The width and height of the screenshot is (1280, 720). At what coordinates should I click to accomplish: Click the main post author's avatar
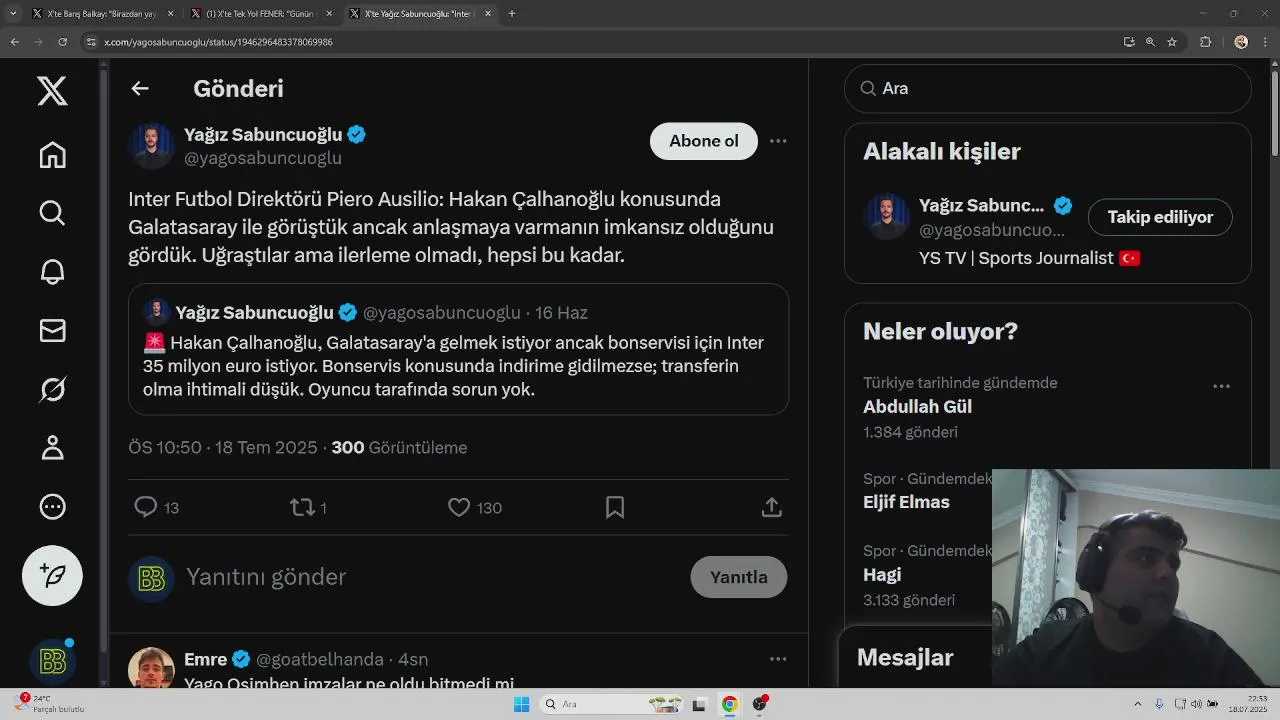click(151, 146)
